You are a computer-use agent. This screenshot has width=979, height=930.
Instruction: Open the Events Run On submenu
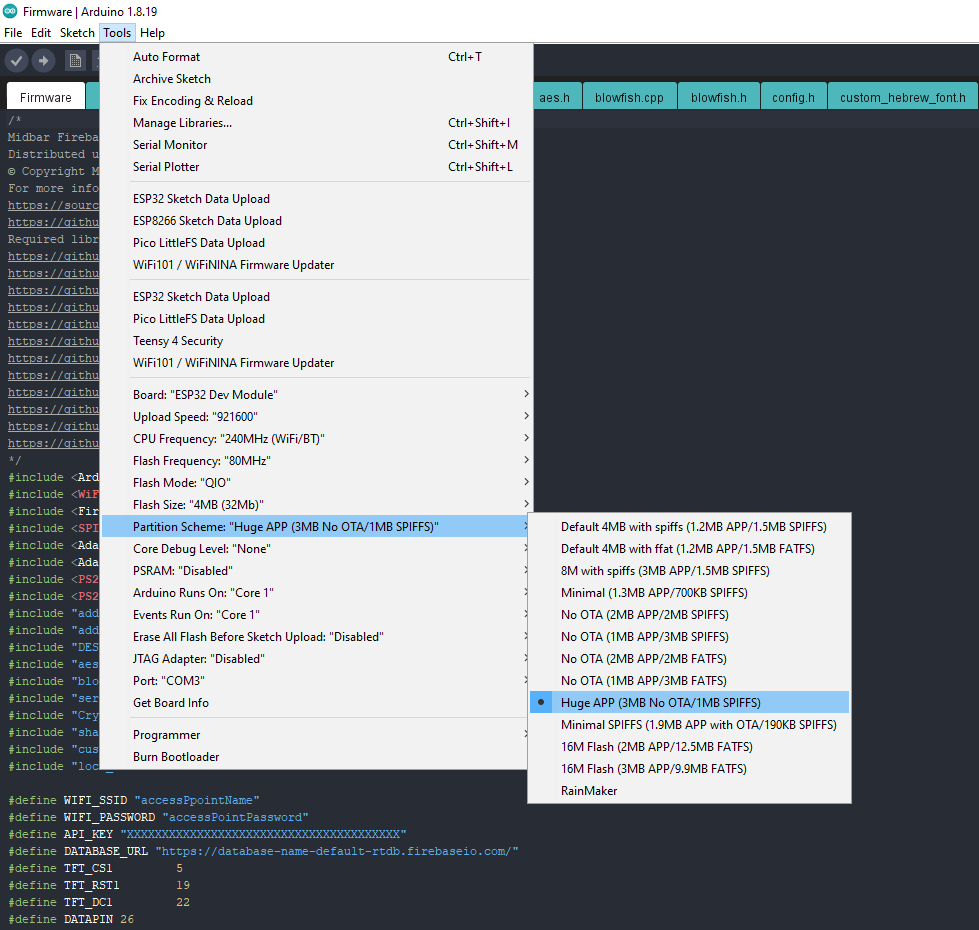click(317, 615)
